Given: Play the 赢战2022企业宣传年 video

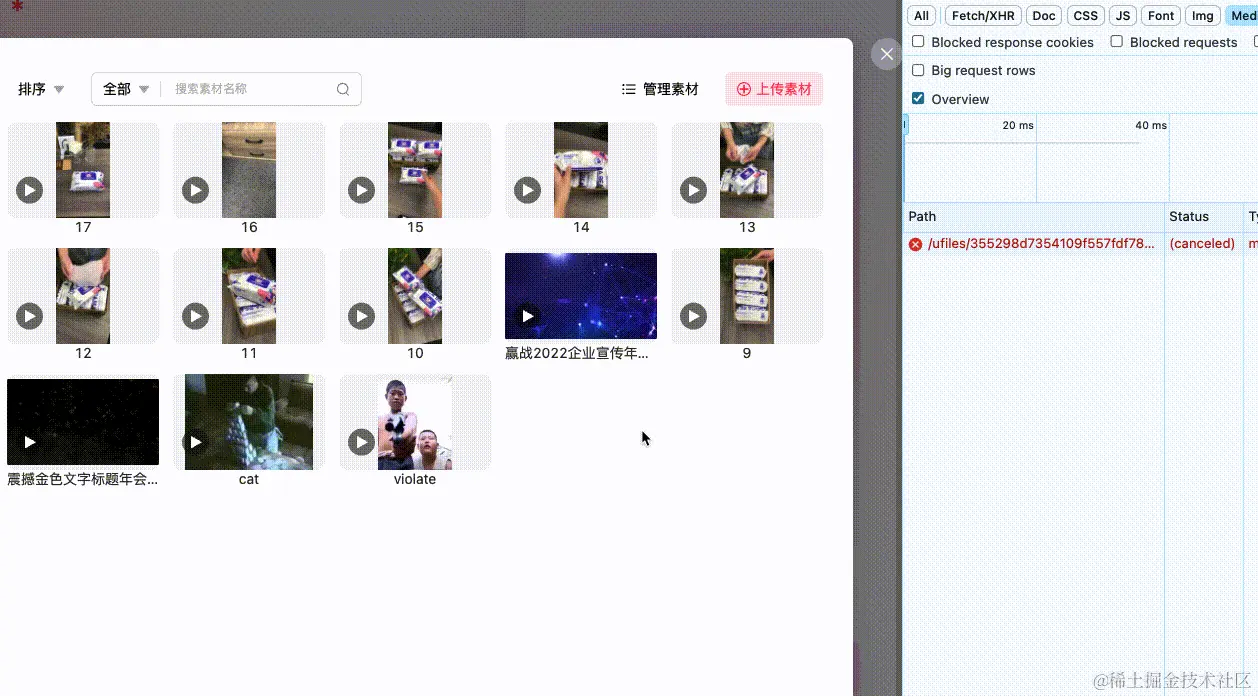Looking at the screenshot, I should coord(528,316).
